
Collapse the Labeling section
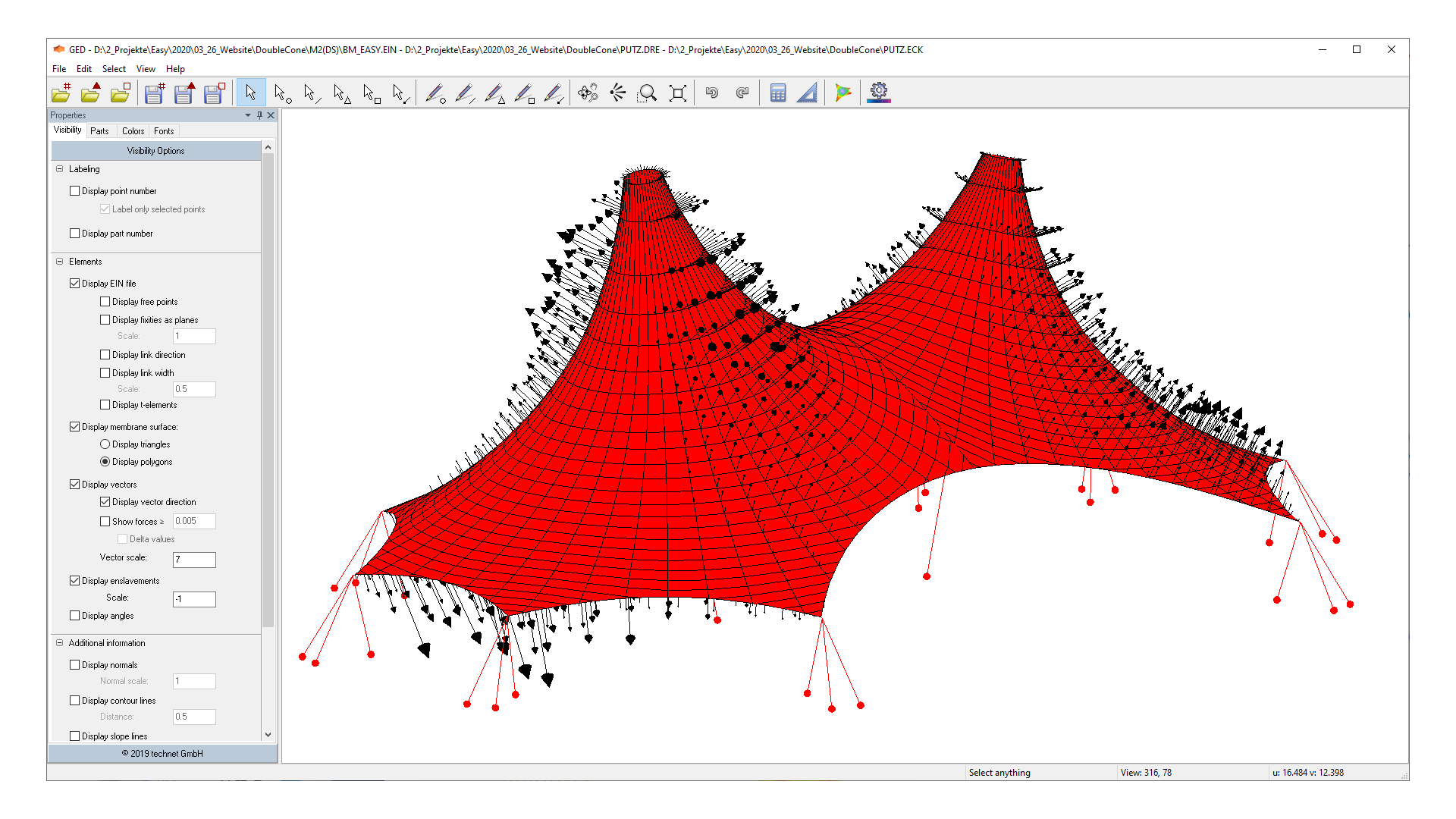pos(59,168)
